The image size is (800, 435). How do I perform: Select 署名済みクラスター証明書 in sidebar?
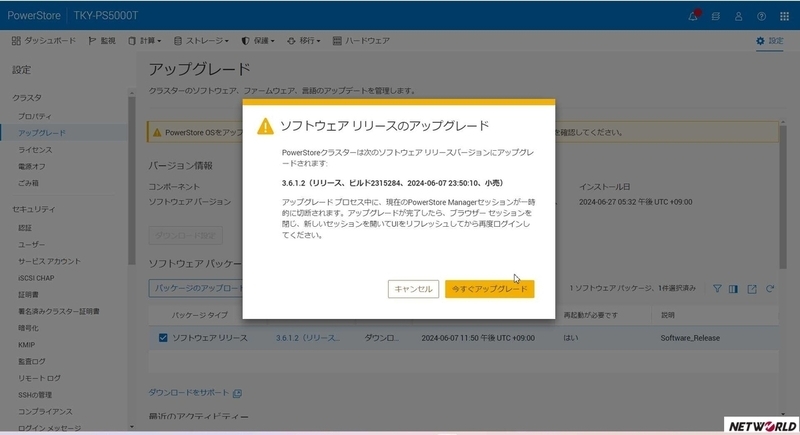tap(59, 312)
